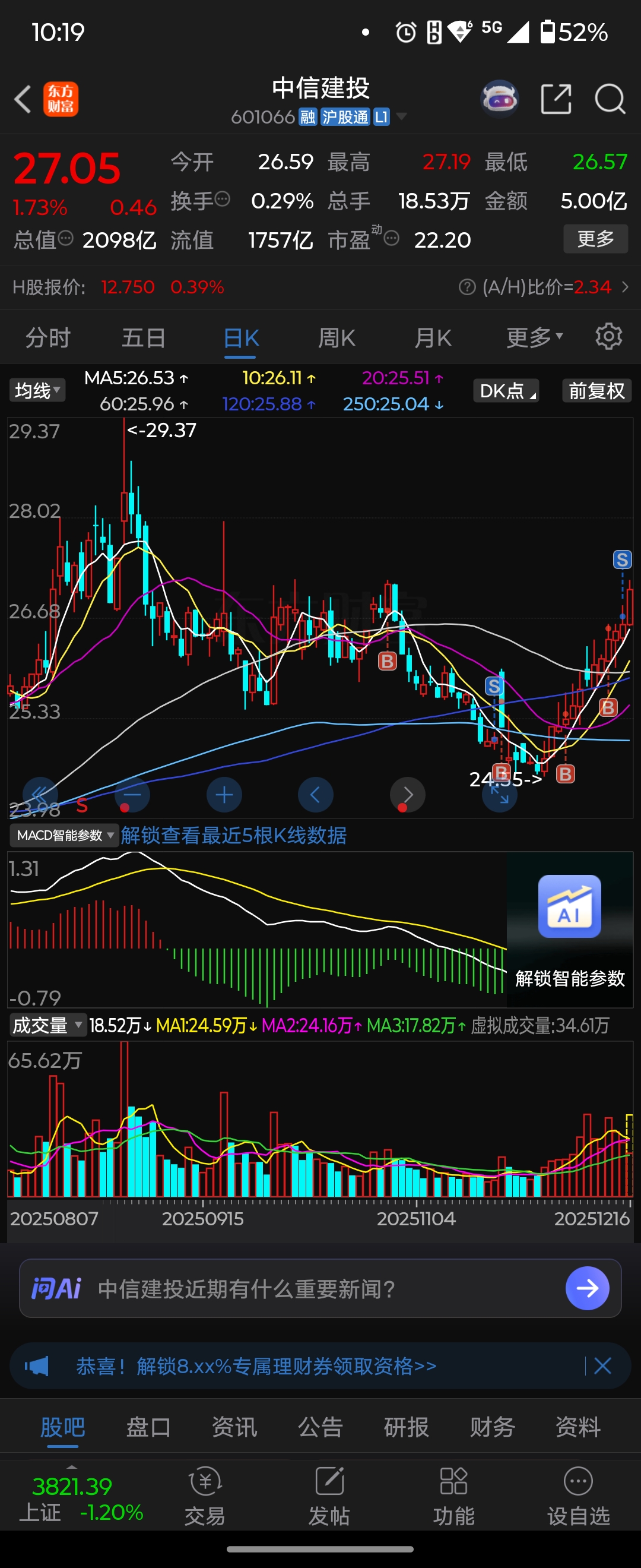Image resolution: width=641 pixels, height=1568 pixels.
Task: Switch to 月K chart tab
Action: [433, 337]
